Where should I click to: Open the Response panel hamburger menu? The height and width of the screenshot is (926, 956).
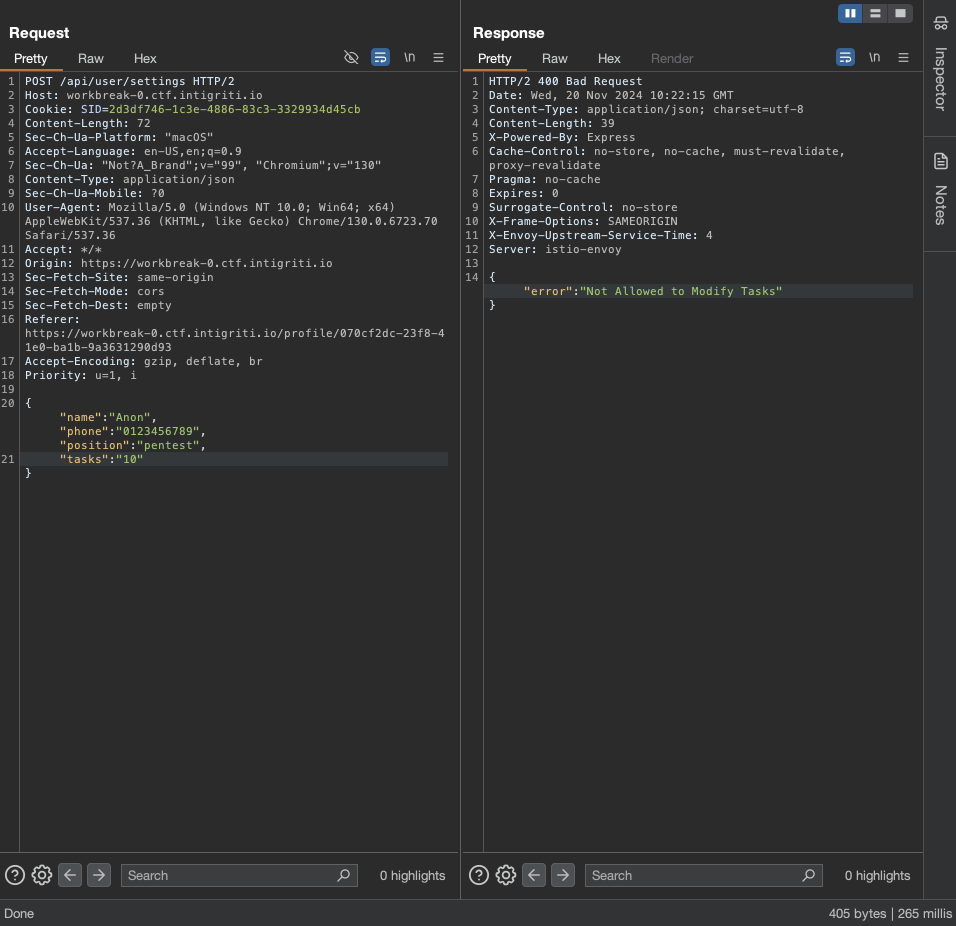[x=904, y=58]
